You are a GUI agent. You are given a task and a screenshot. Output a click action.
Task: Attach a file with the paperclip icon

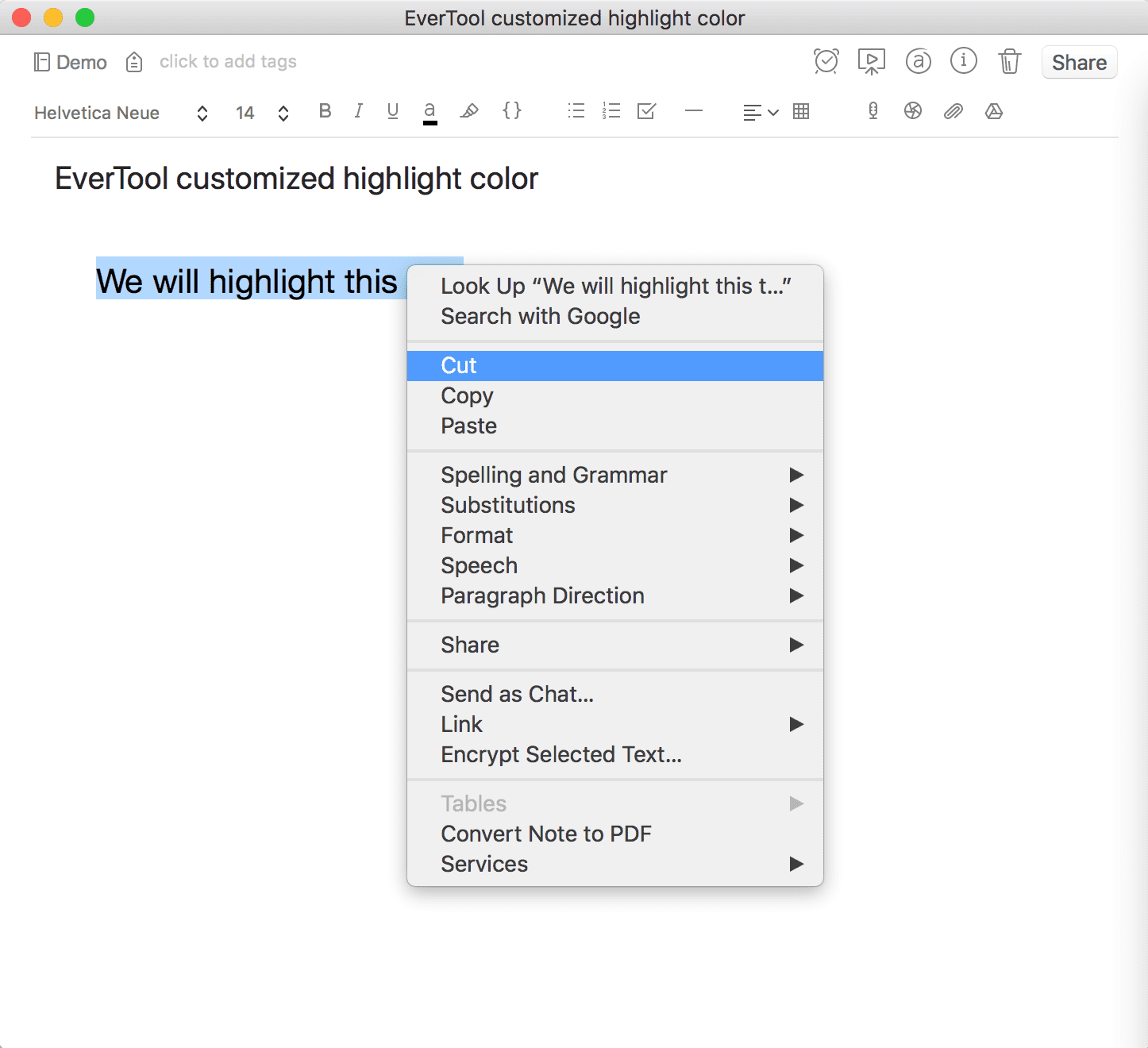coord(953,112)
